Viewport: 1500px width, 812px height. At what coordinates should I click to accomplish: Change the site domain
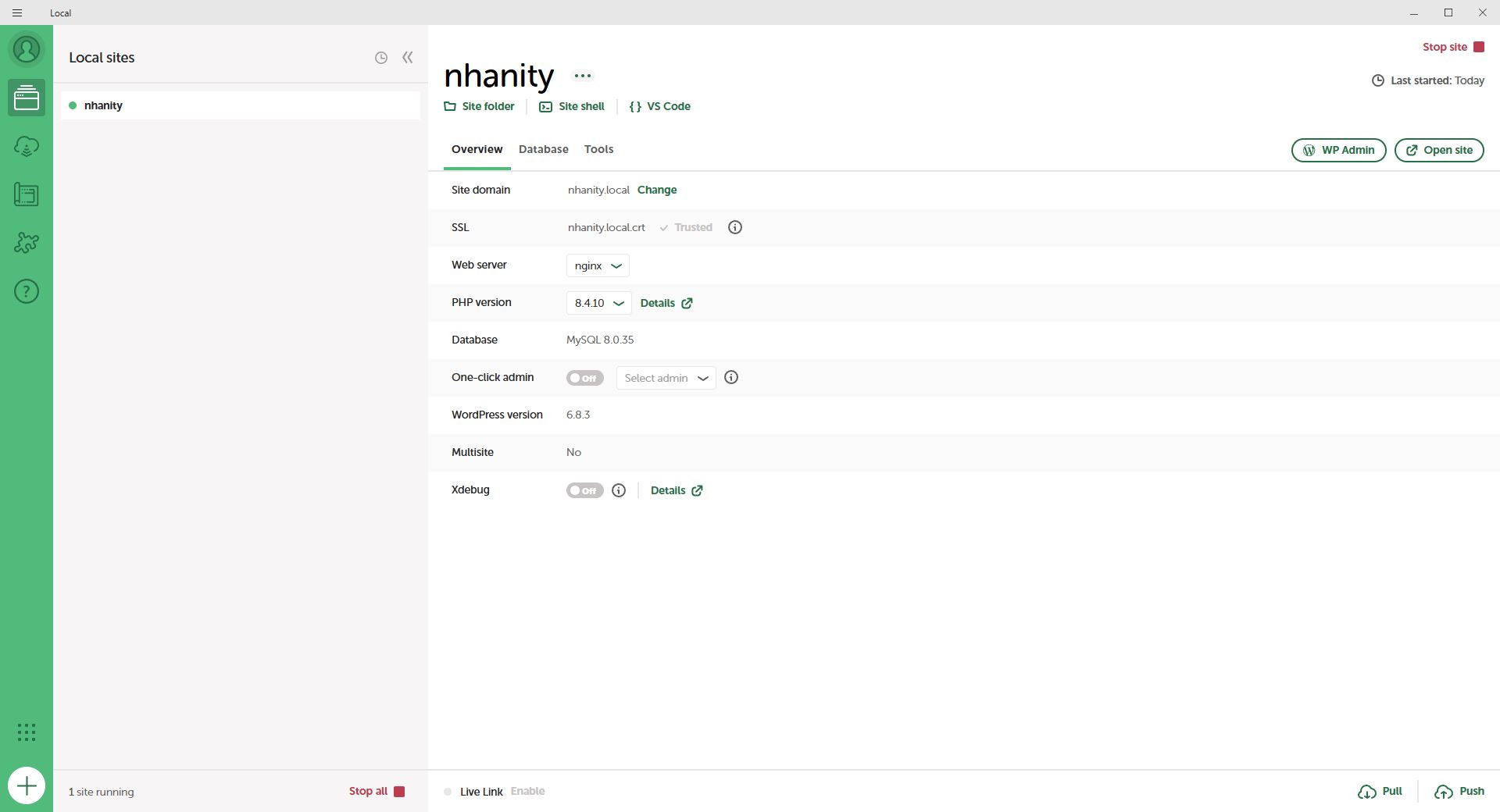(x=657, y=190)
